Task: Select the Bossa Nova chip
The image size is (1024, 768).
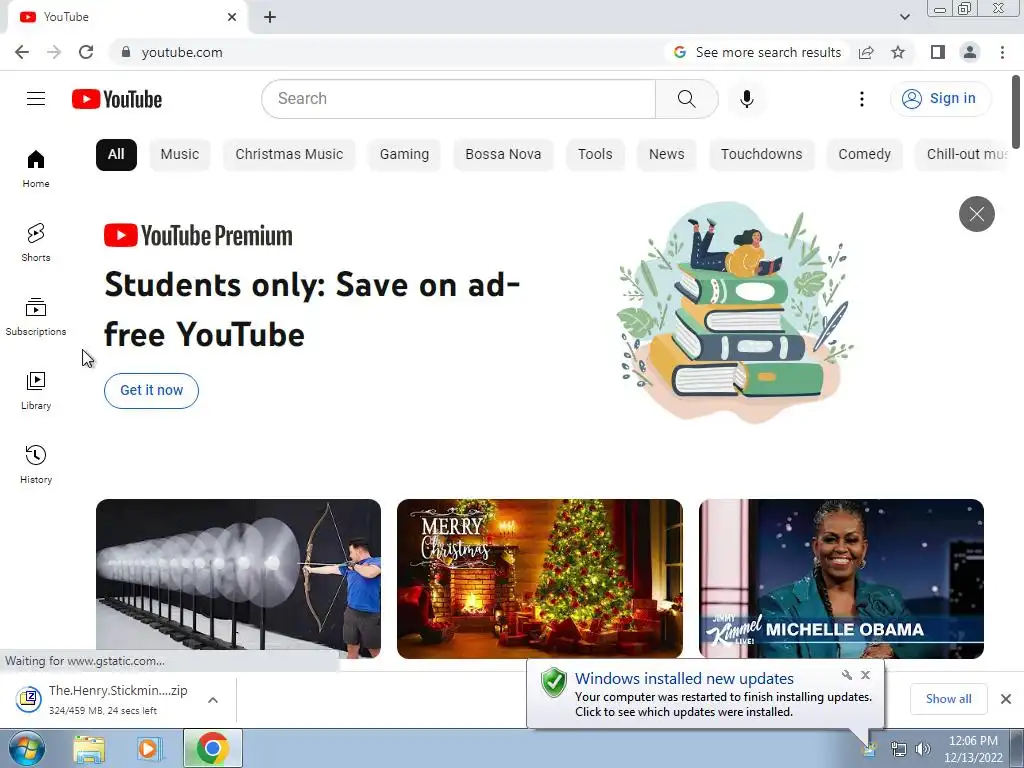Action: click(504, 155)
